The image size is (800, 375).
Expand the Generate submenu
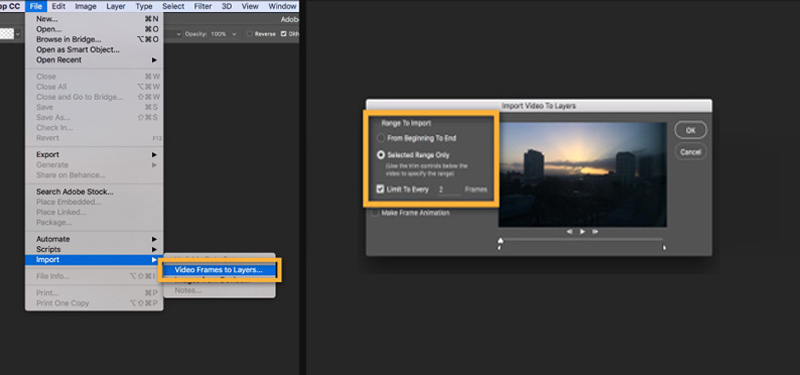click(94, 165)
